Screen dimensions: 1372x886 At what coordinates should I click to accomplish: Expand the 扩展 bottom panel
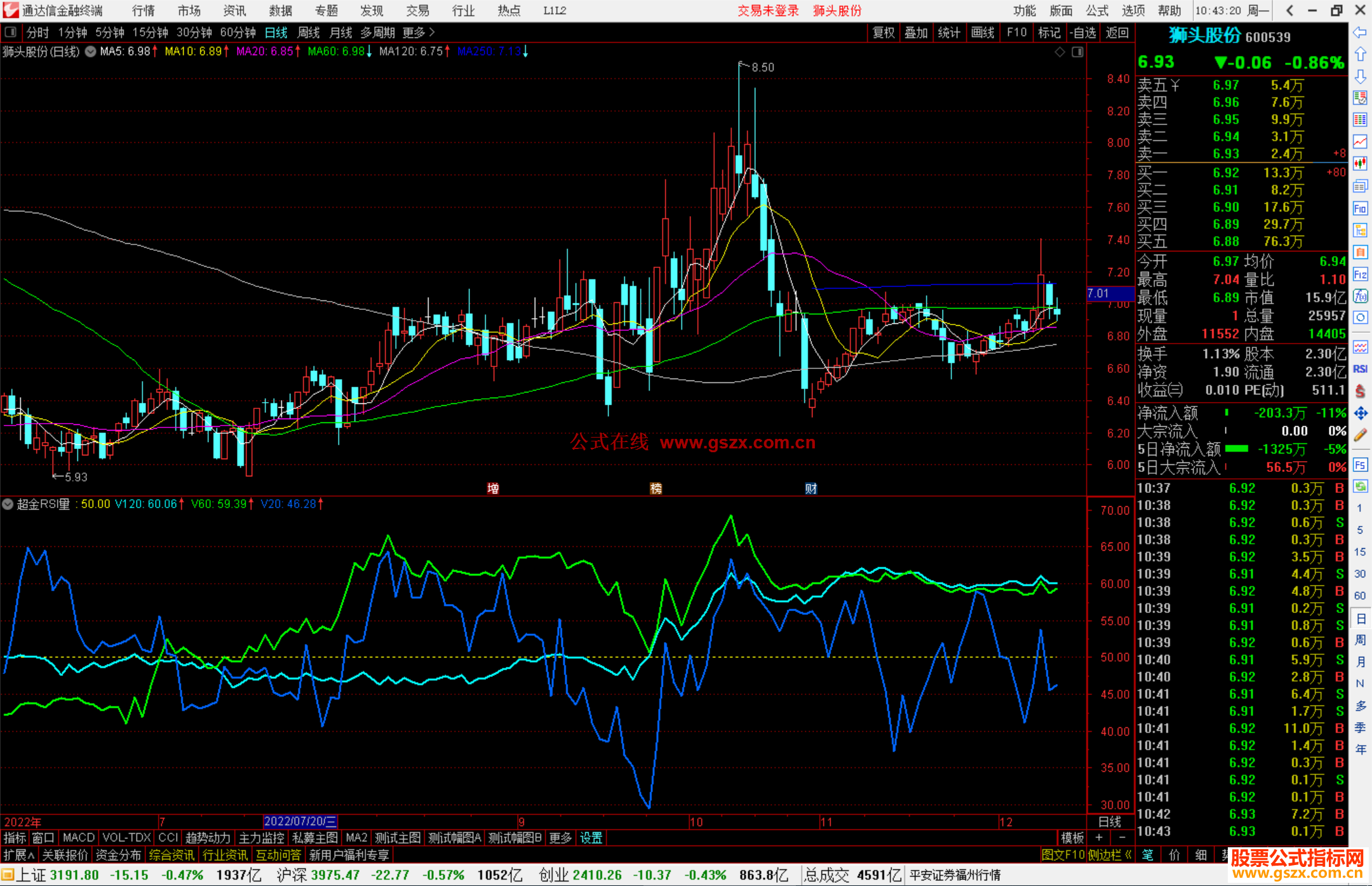tap(18, 855)
